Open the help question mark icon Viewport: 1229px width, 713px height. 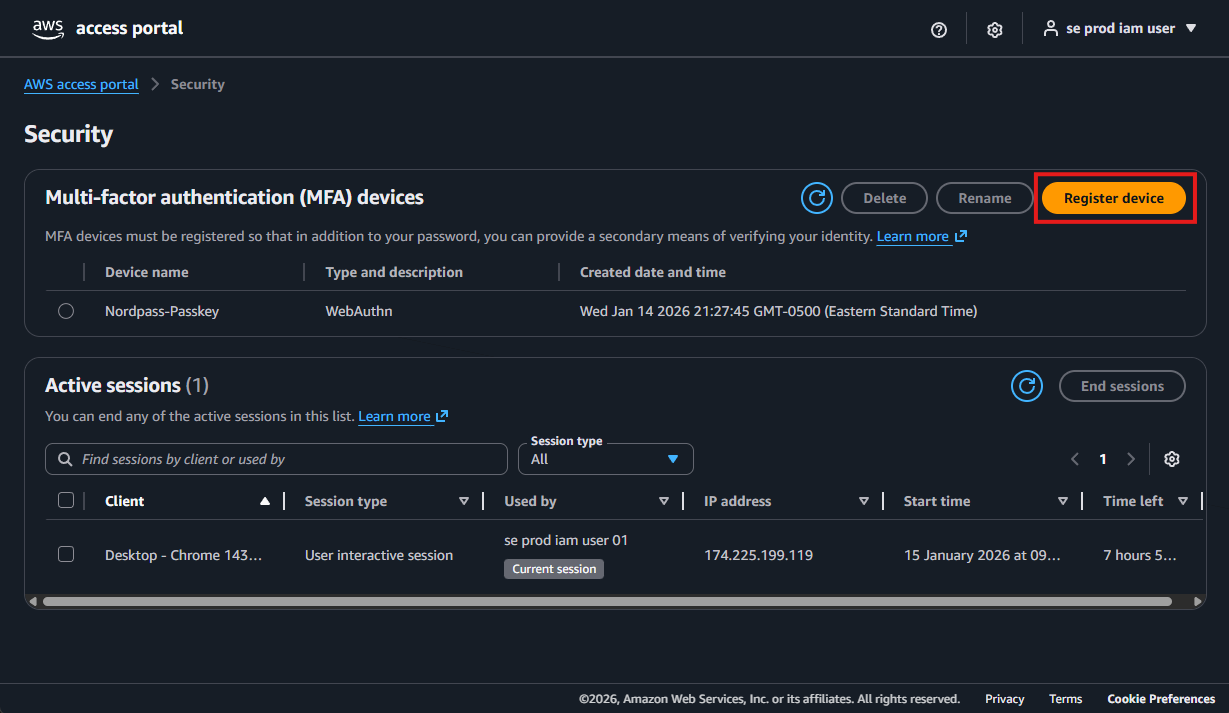[939, 30]
